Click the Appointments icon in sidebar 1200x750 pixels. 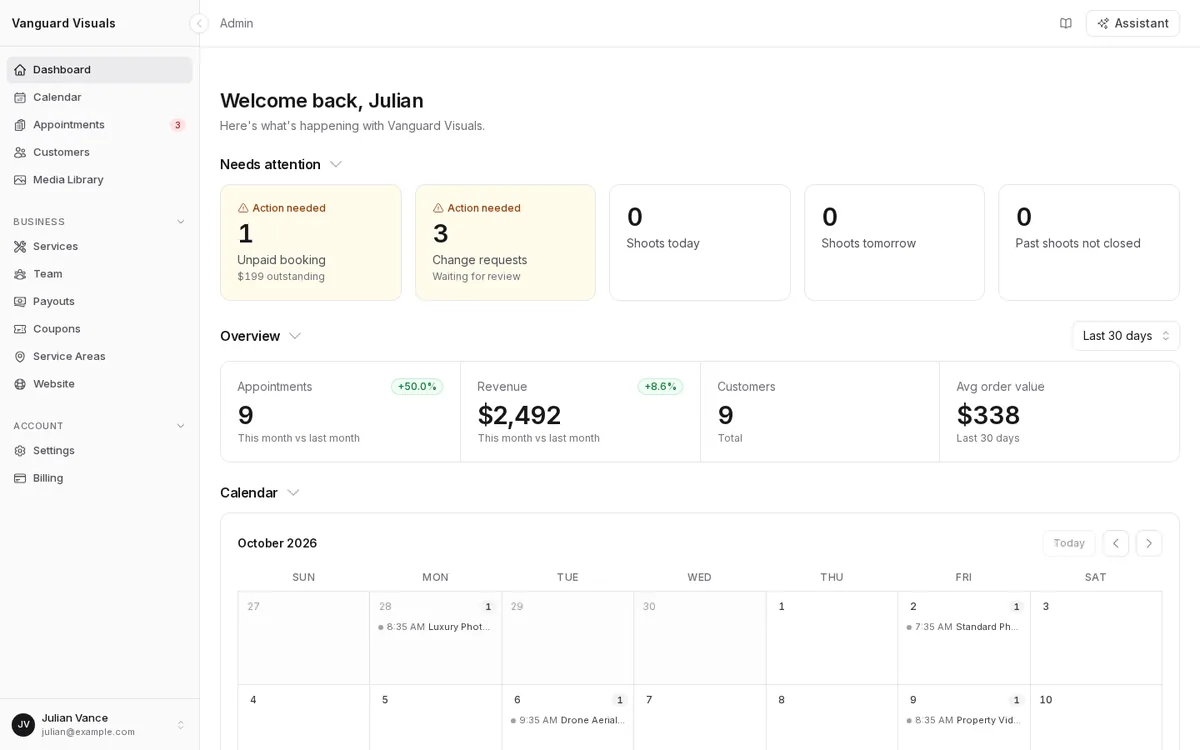[x=20, y=125]
